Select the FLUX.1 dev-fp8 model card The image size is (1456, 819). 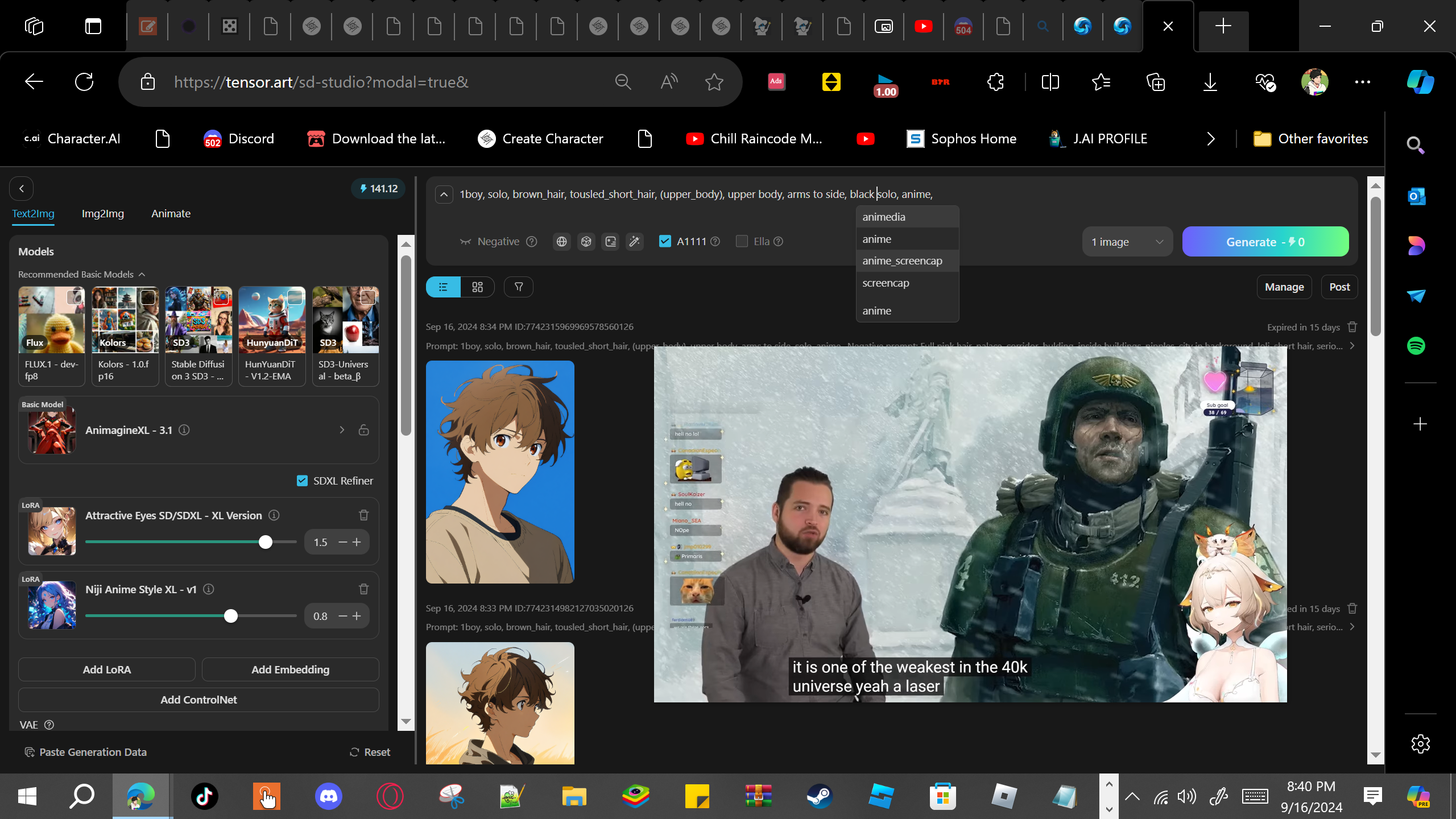52,337
